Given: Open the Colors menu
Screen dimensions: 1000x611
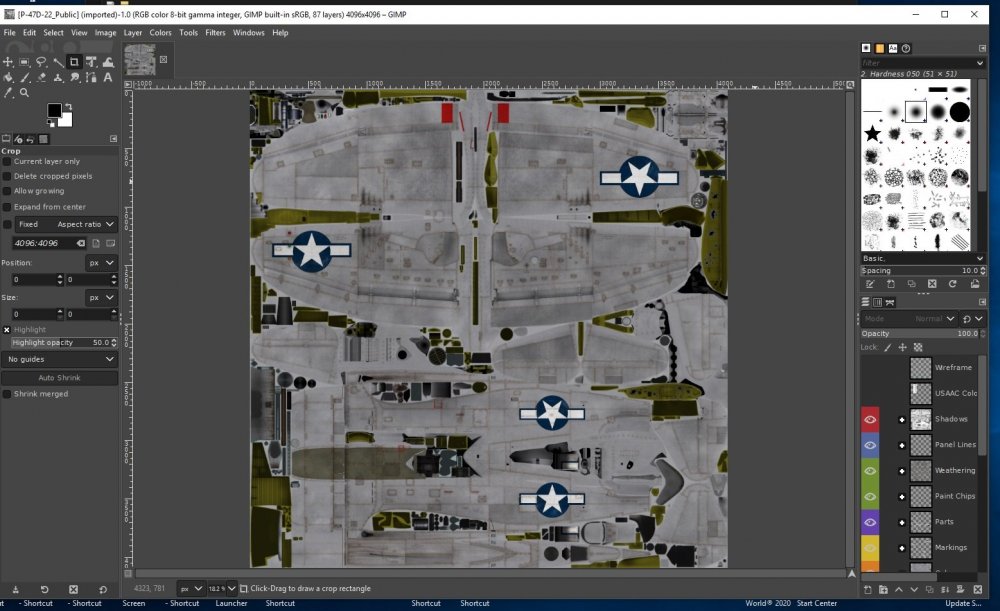Looking at the screenshot, I should click(x=161, y=32).
